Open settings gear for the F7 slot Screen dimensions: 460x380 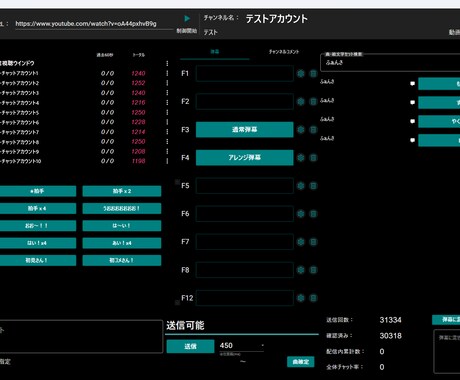[301, 242]
